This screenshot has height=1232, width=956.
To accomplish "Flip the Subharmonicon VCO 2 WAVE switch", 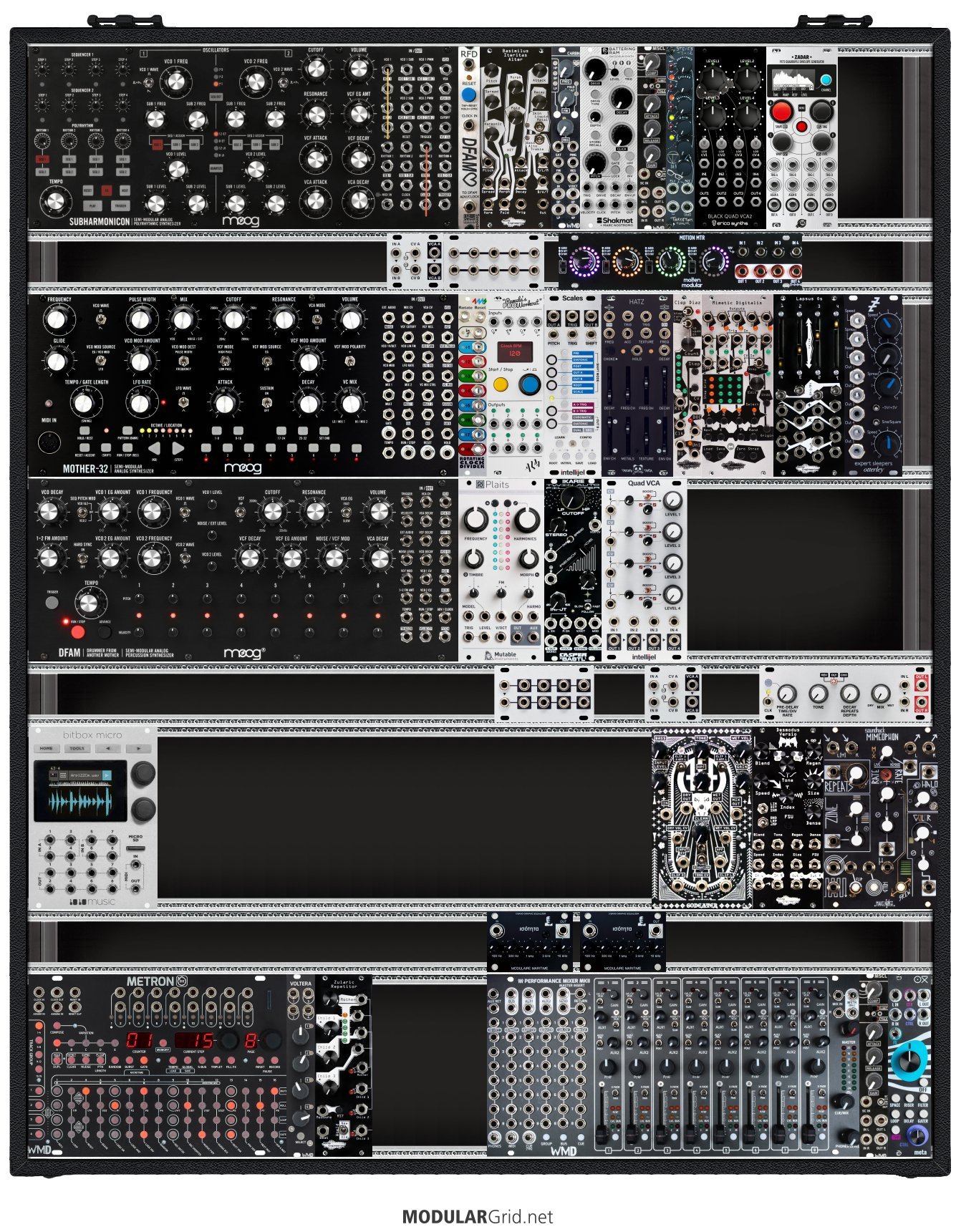I will 285,83.
